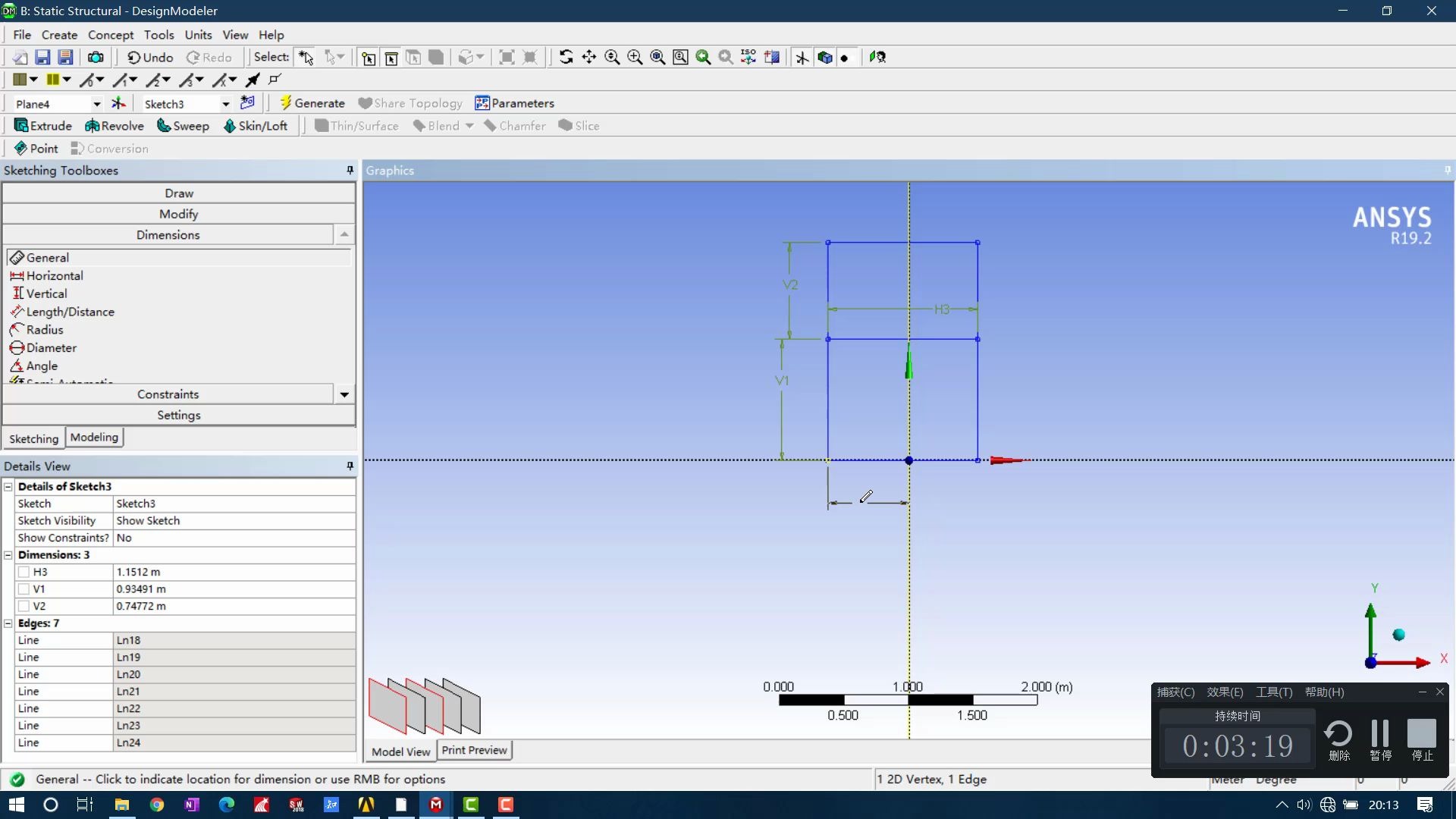This screenshot has height=819, width=1456.
Task: Pin the Sketching Toolboxes panel
Action: [x=350, y=170]
